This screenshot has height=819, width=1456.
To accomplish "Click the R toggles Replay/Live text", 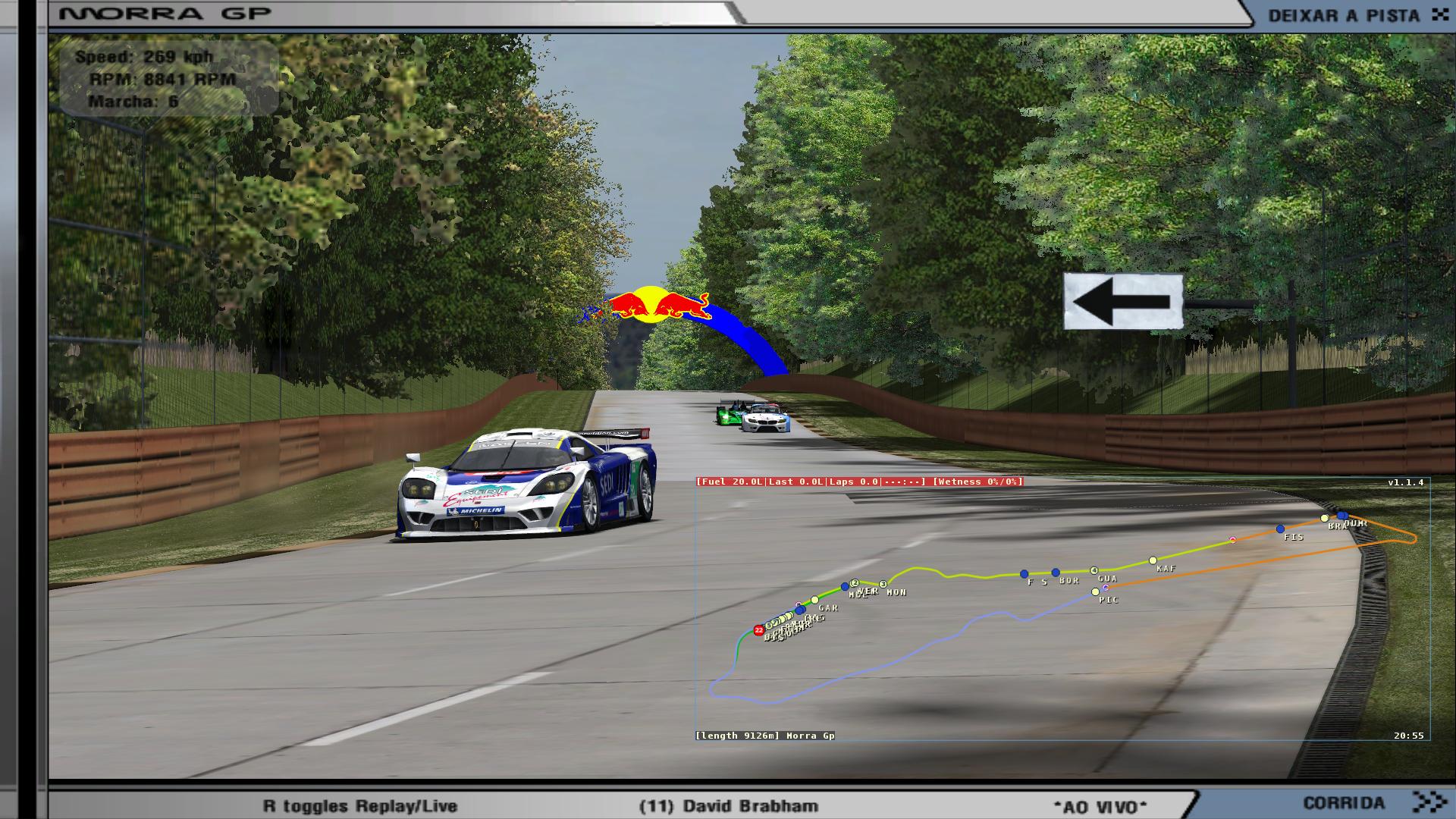I will 360,806.
